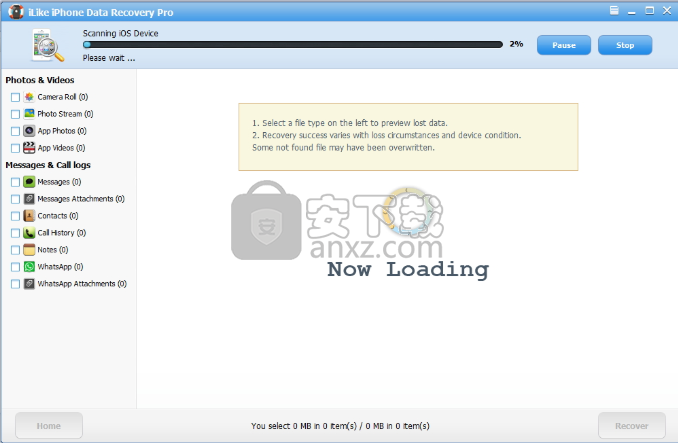Screen dimensions: 678x443
Task: Open the App Videos (0) entry
Action: [61, 148]
